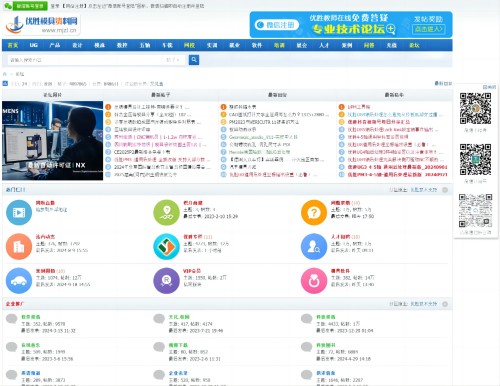Click the 微信注册 button in the banner
The height and width of the screenshot is (386, 500).
[x=276, y=25]
